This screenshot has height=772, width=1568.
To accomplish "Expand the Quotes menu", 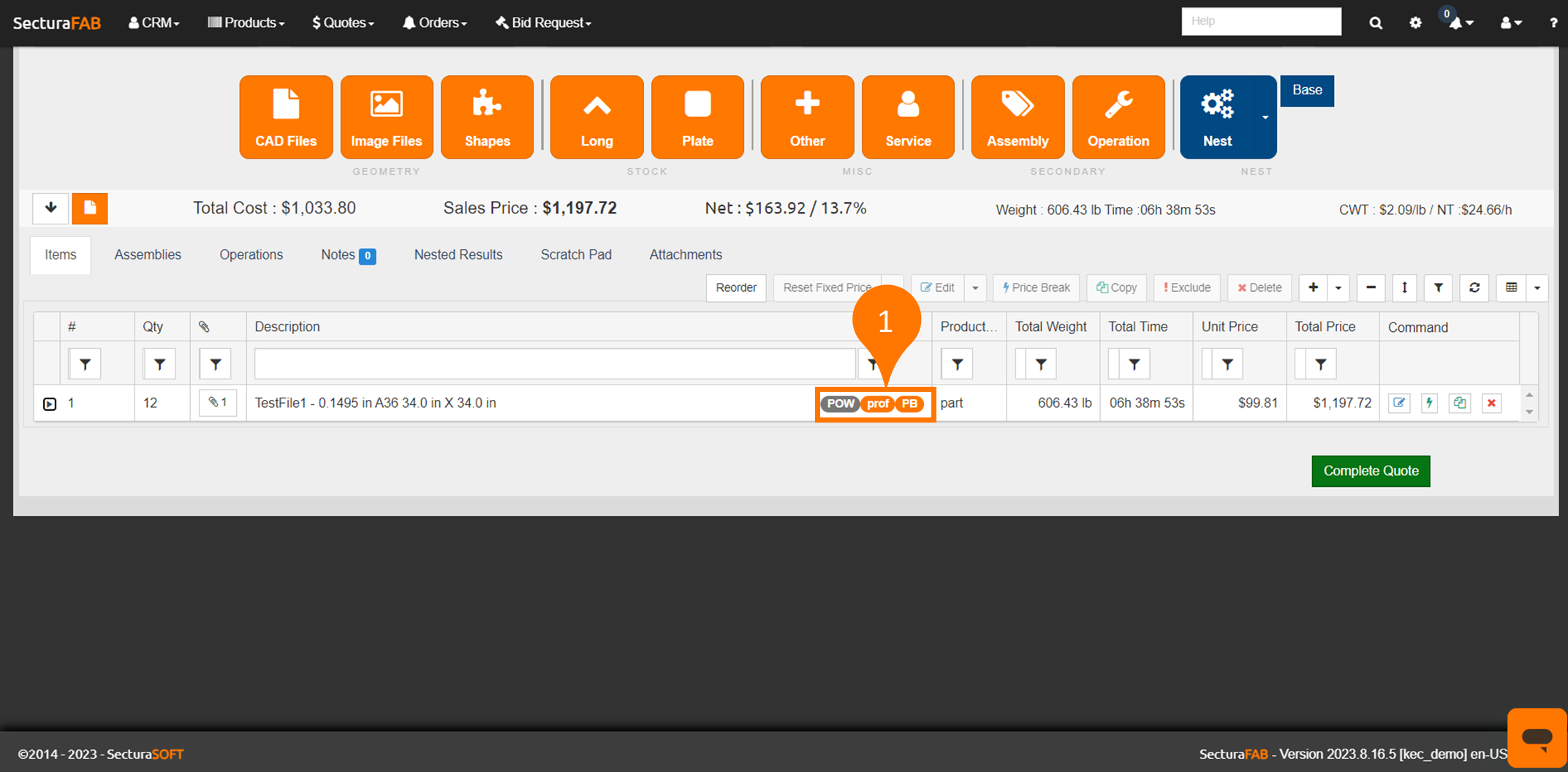I will pos(343,23).
